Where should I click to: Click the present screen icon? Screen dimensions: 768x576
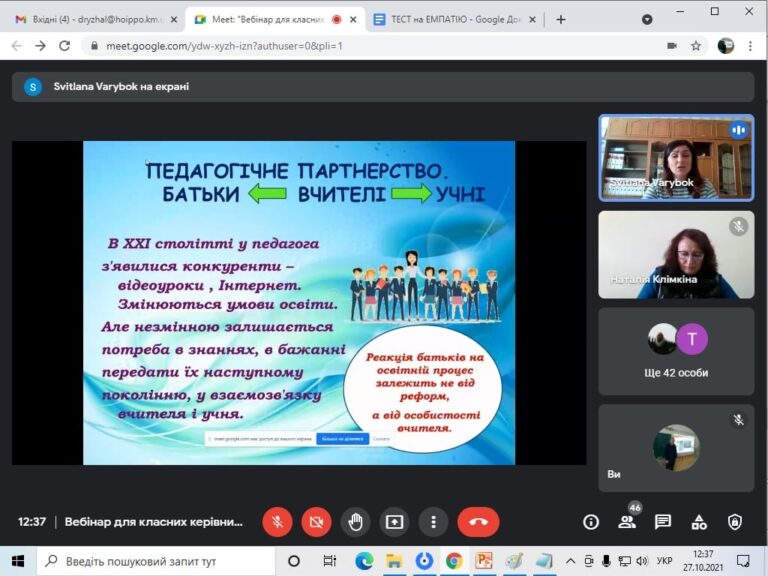(394, 522)
